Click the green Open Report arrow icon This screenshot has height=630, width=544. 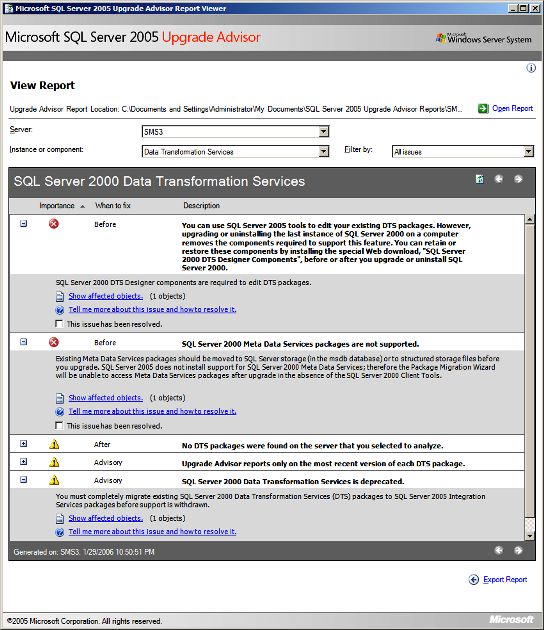coord(483,108)
